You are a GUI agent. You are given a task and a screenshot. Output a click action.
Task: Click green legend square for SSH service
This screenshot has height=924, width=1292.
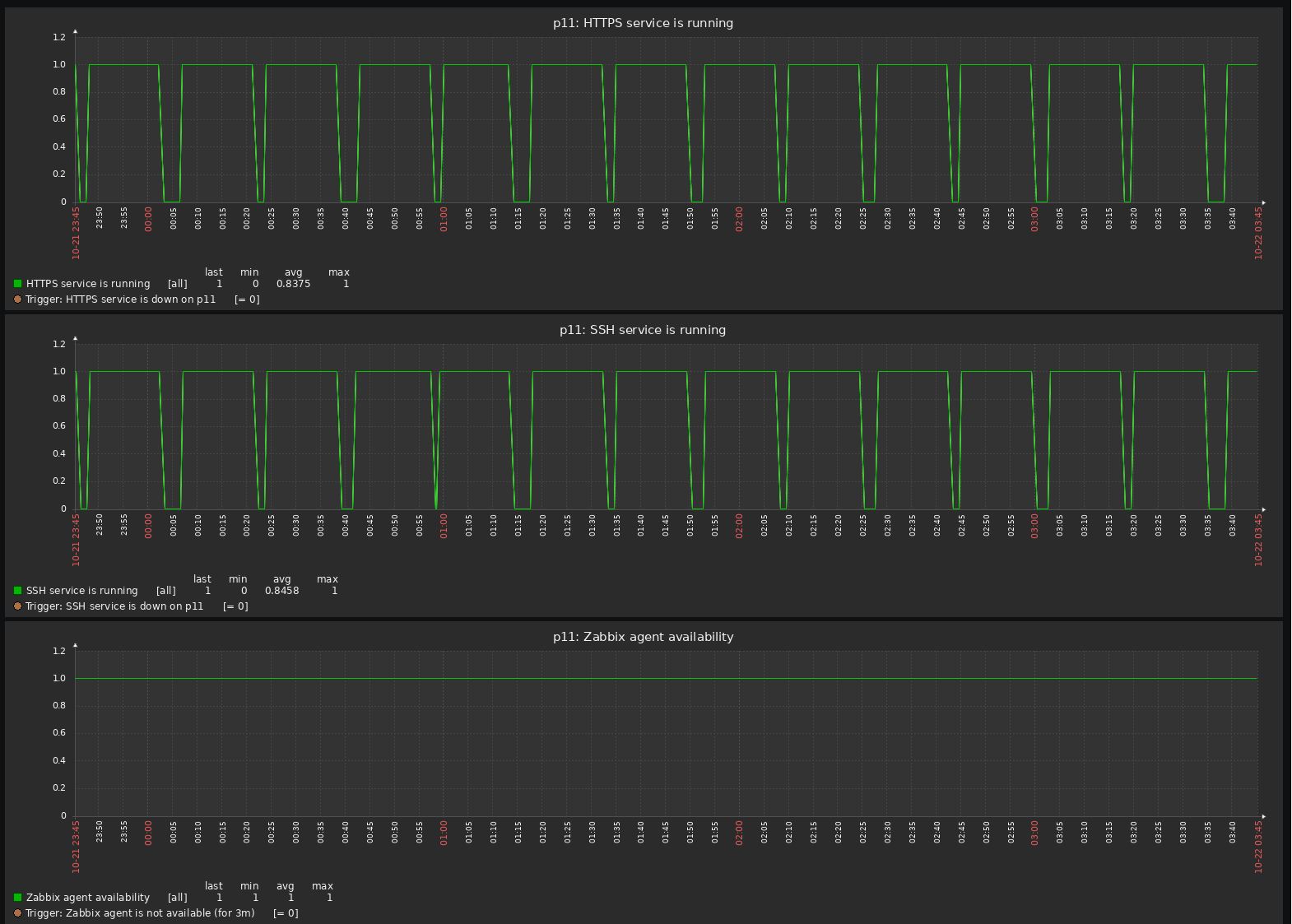point(18,591)
